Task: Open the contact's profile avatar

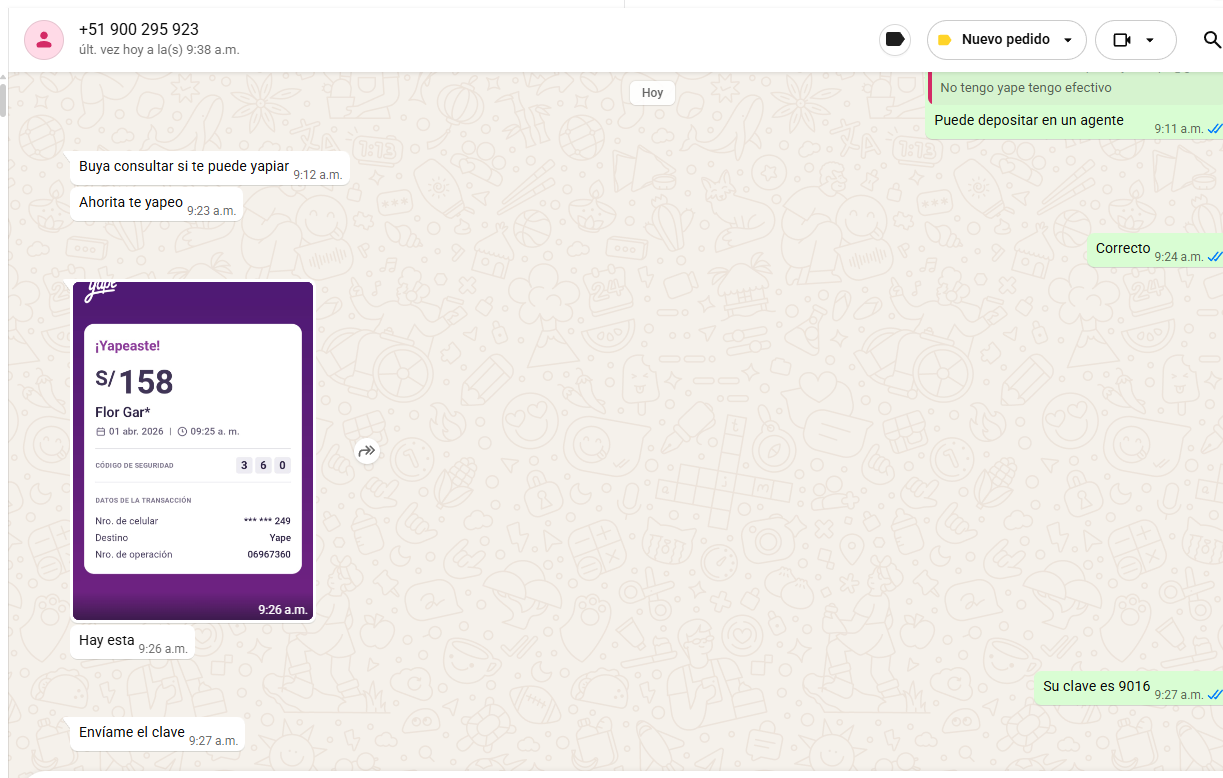Action: (x=44, y=40)
